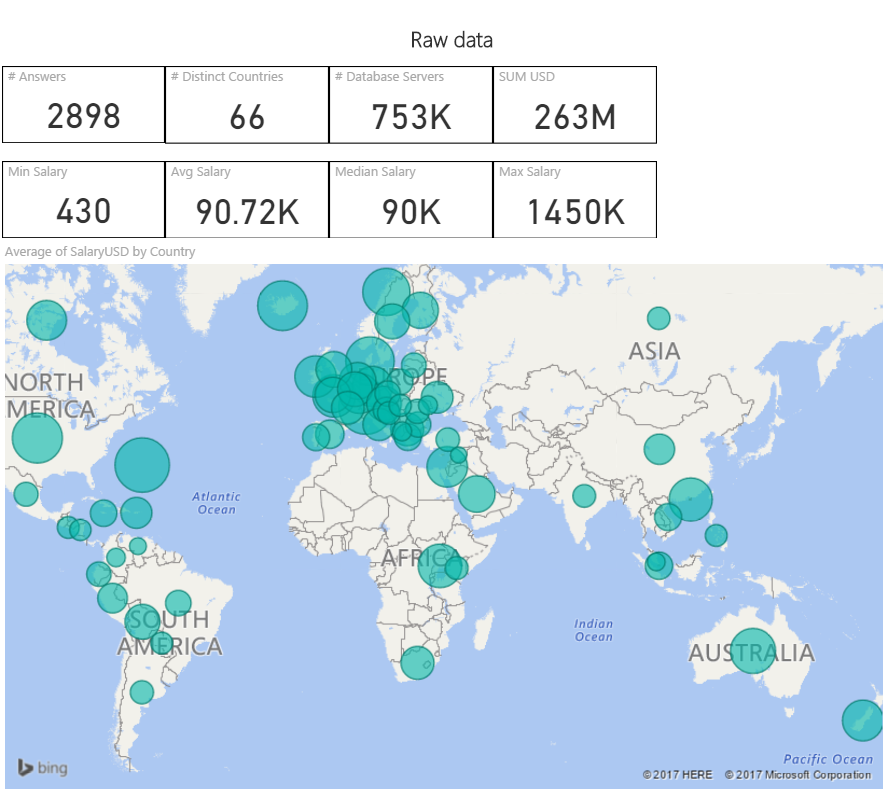Select the # Distinct Countries card
The width and height of the screenshot is (888, 793).
point(247,105)
